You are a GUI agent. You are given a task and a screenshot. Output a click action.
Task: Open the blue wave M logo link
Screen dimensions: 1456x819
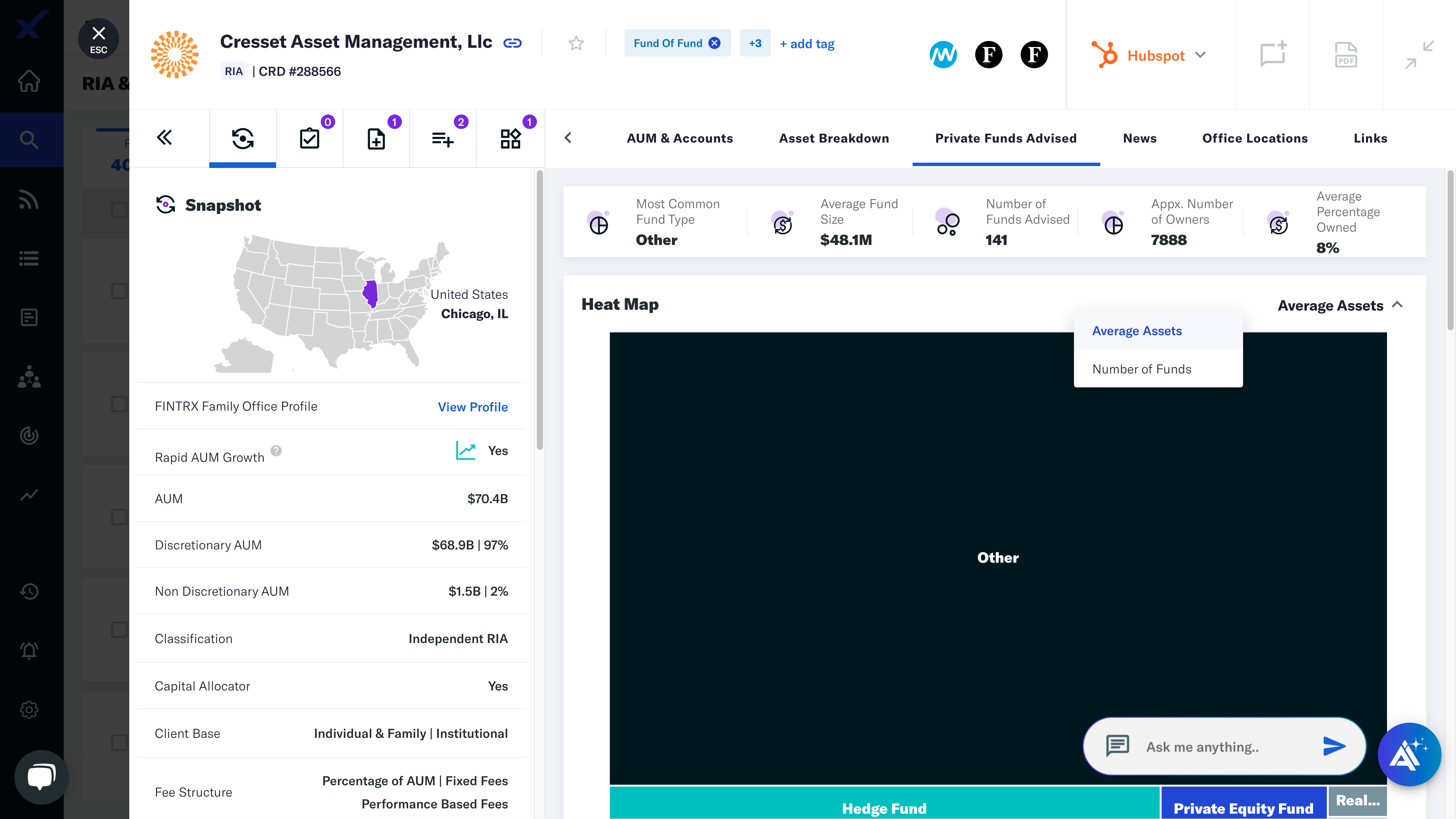(x=943, y=55)
